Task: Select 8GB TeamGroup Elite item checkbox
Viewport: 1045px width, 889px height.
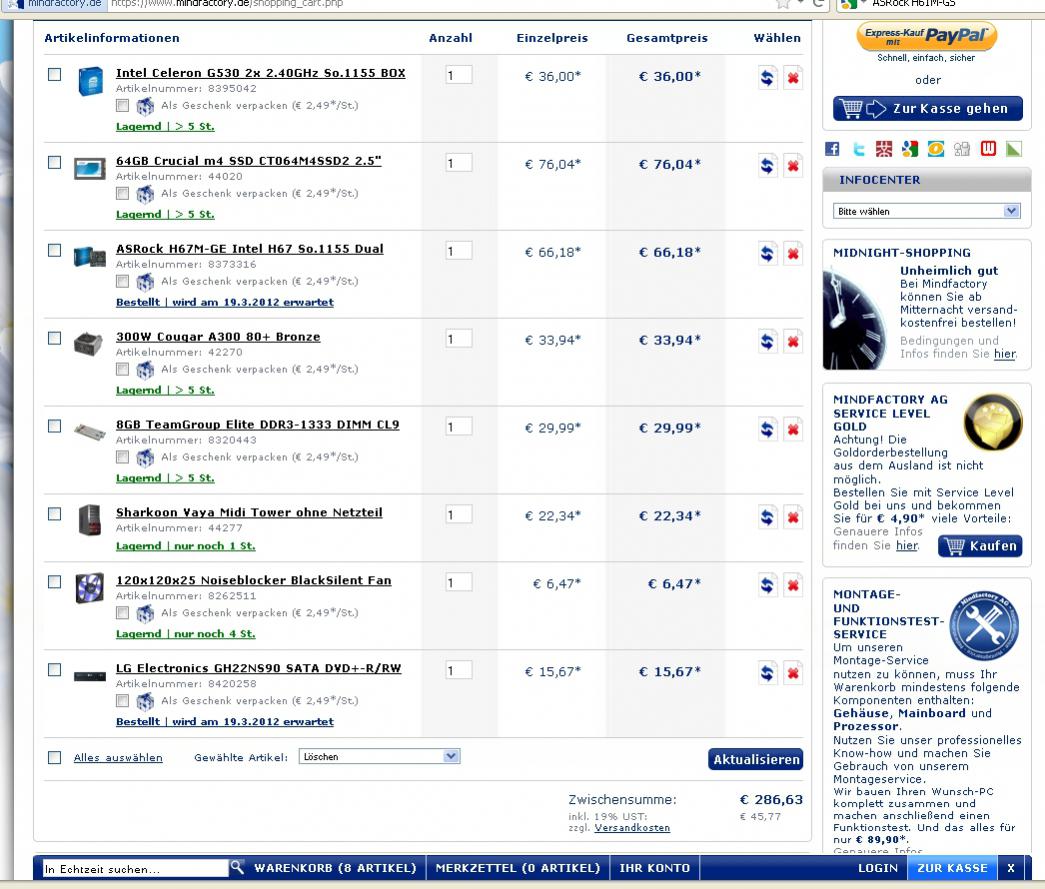Action: (x=55, y=427)
